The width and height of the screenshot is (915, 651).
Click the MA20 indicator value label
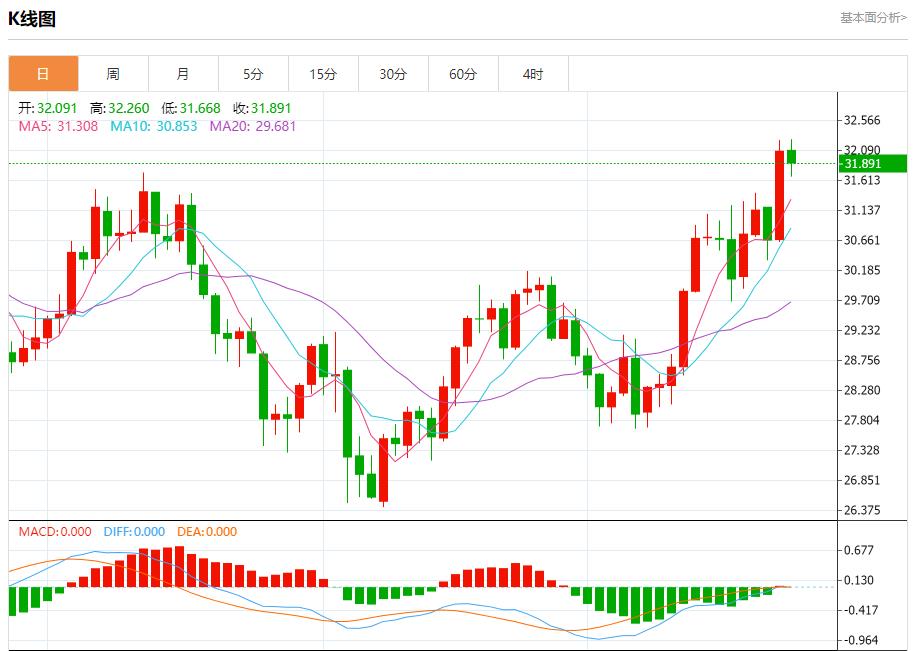click(252, 126)
